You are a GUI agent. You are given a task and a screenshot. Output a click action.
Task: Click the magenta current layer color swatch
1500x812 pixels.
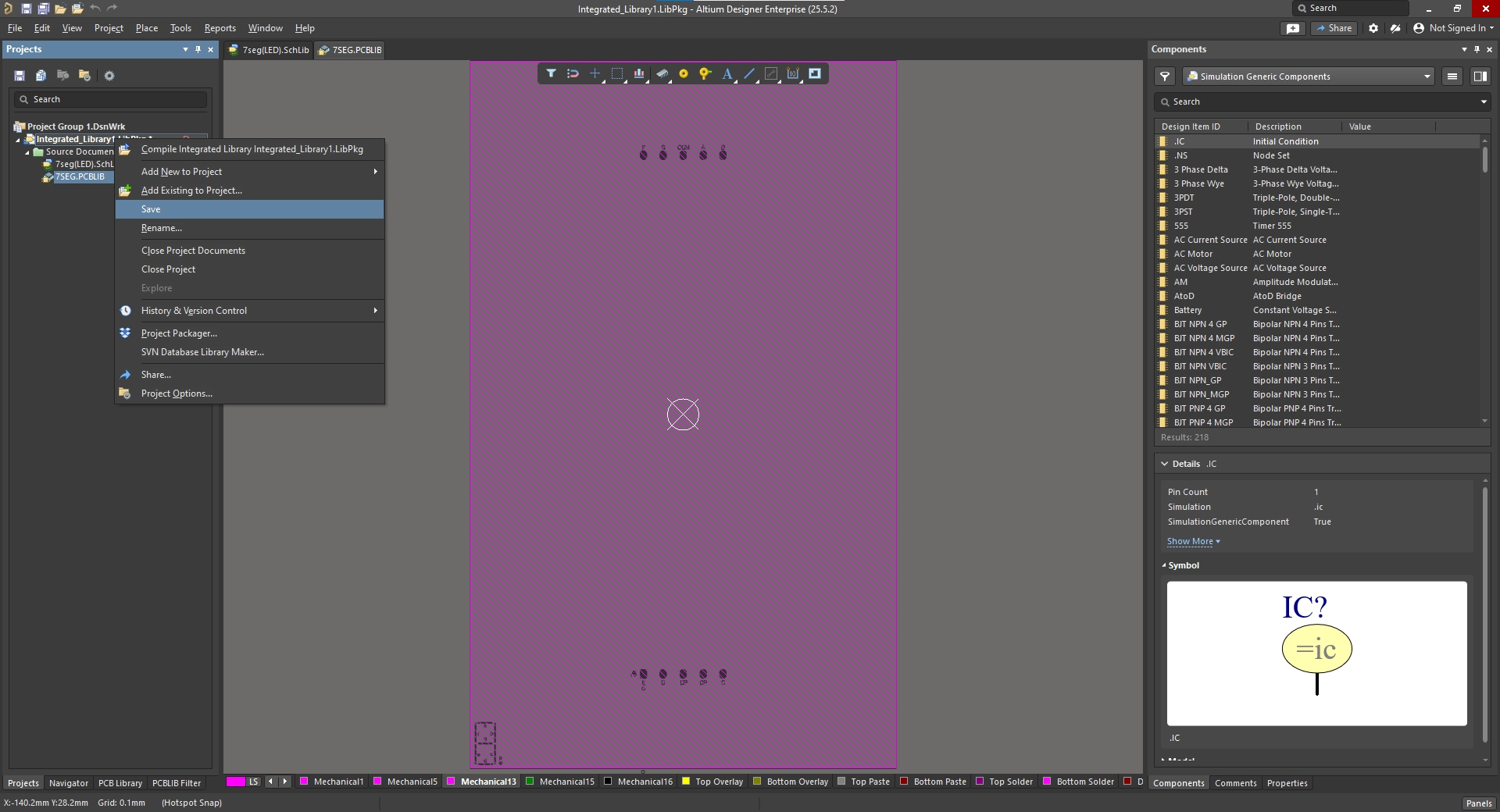pos(235,782)
